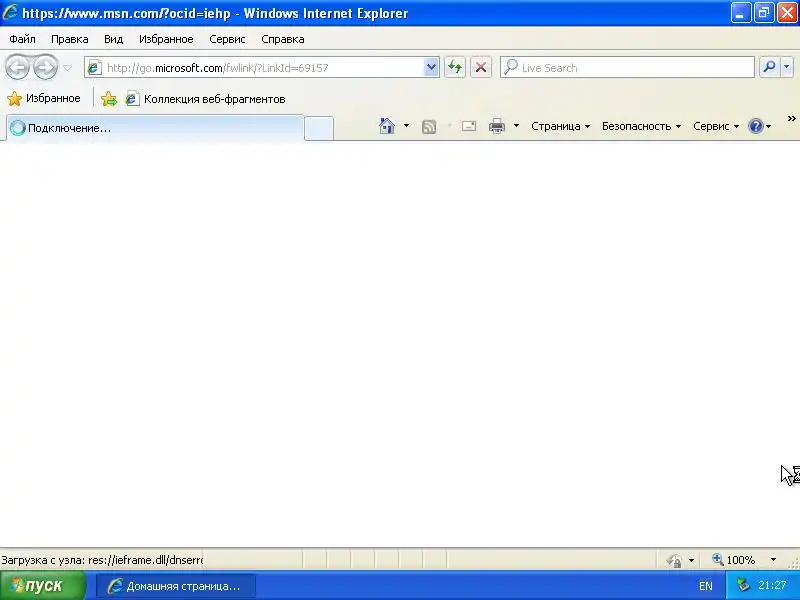
Task: Open Коллекция веб-фрагментов link
Action: (x=205, y=98)
